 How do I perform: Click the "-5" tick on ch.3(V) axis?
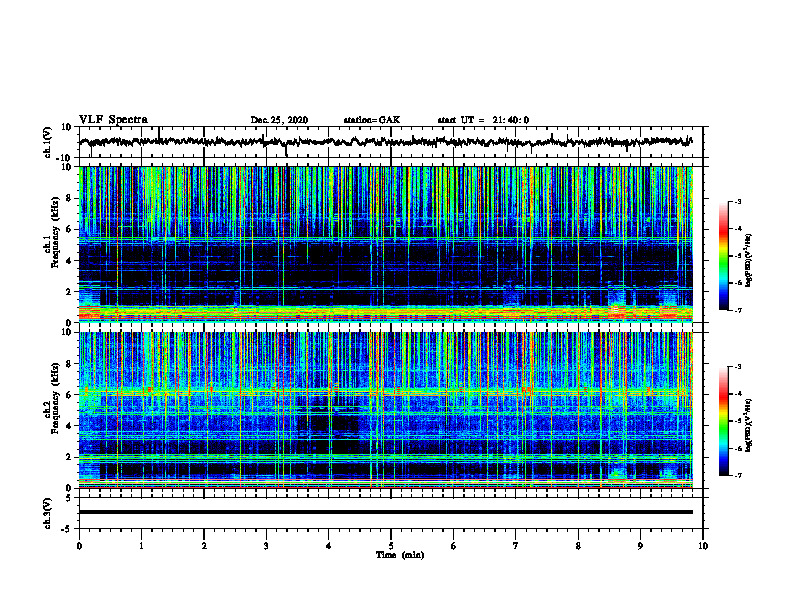coord(68,529)
